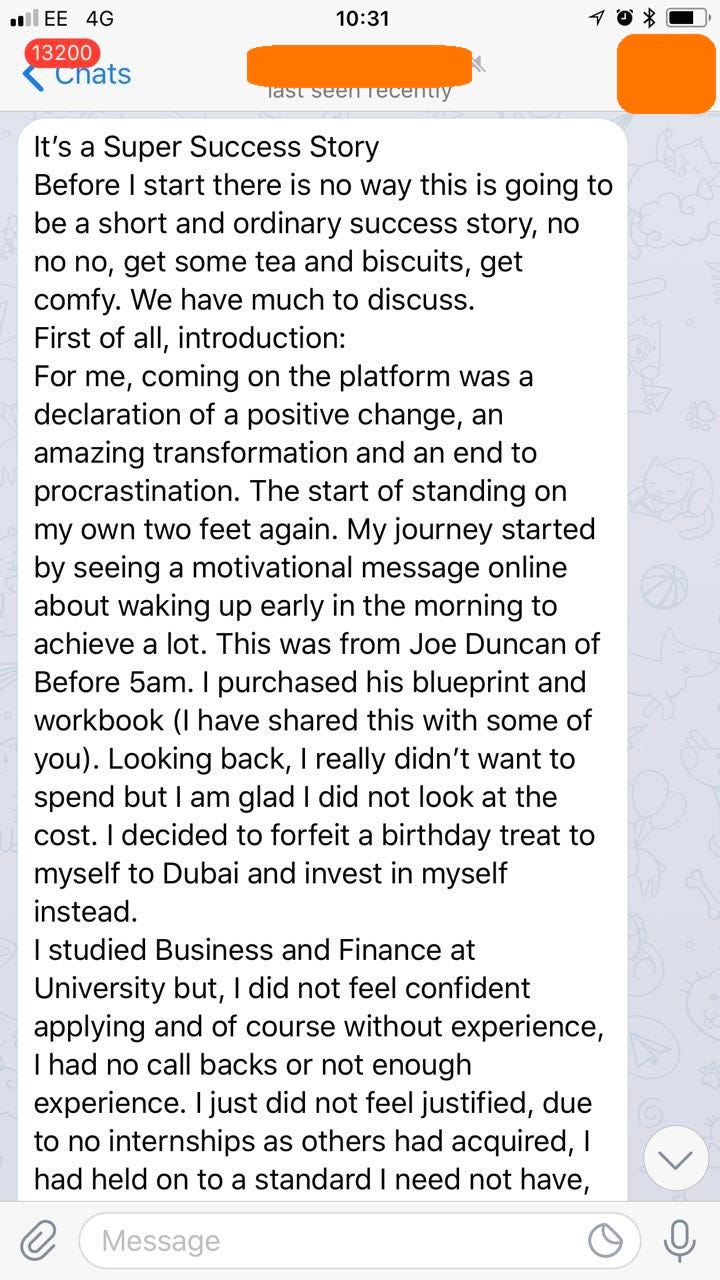720x1280 pixels.
Task: Focus the Message text field
Action: coord(340,1241)
